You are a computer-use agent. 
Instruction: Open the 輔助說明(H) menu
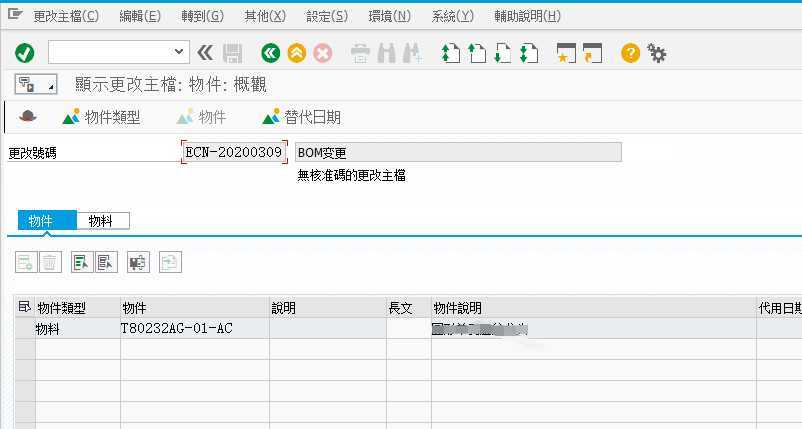pos(527,16)
